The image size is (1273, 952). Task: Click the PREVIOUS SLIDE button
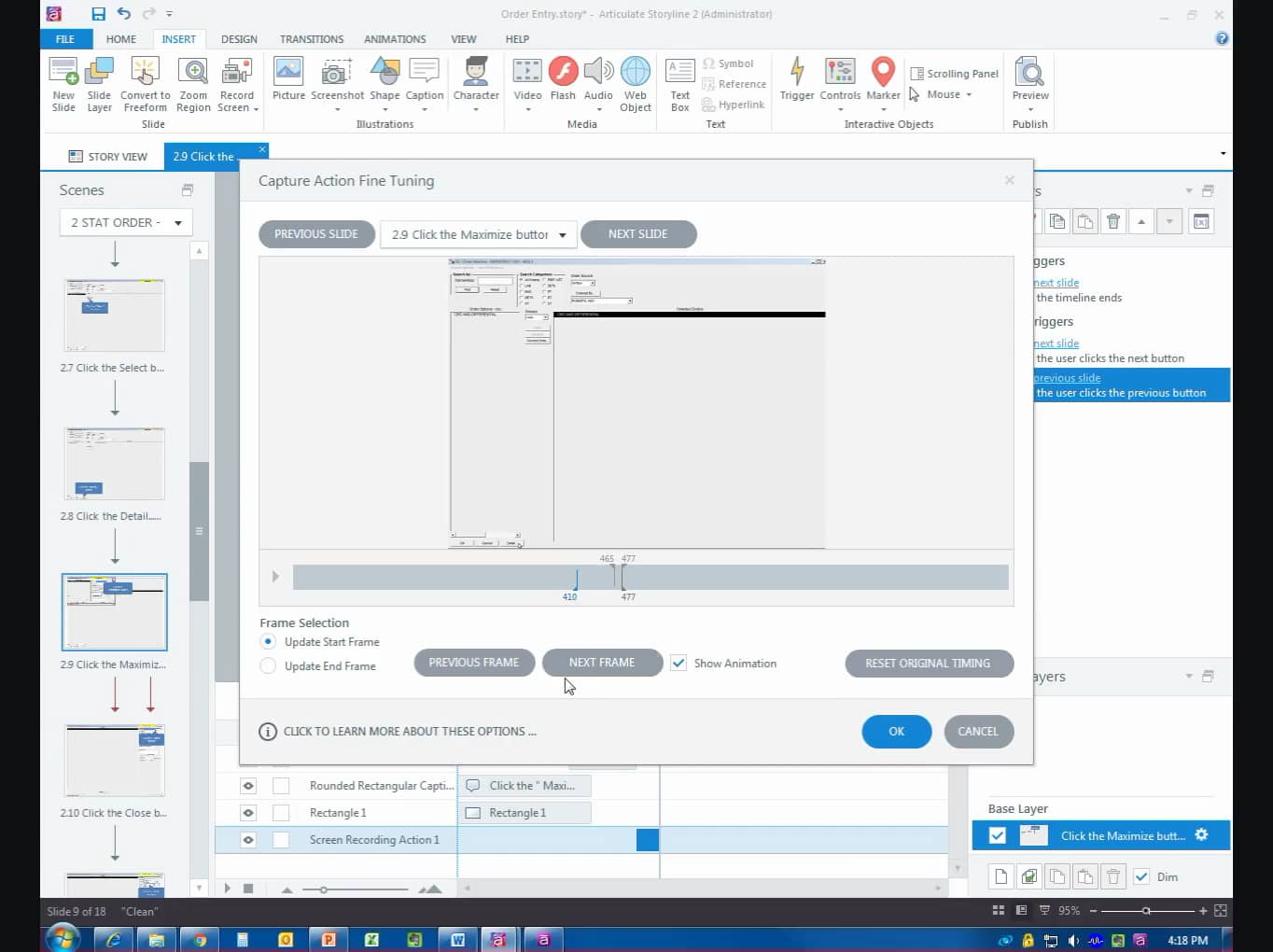click(x=316, y=234)
